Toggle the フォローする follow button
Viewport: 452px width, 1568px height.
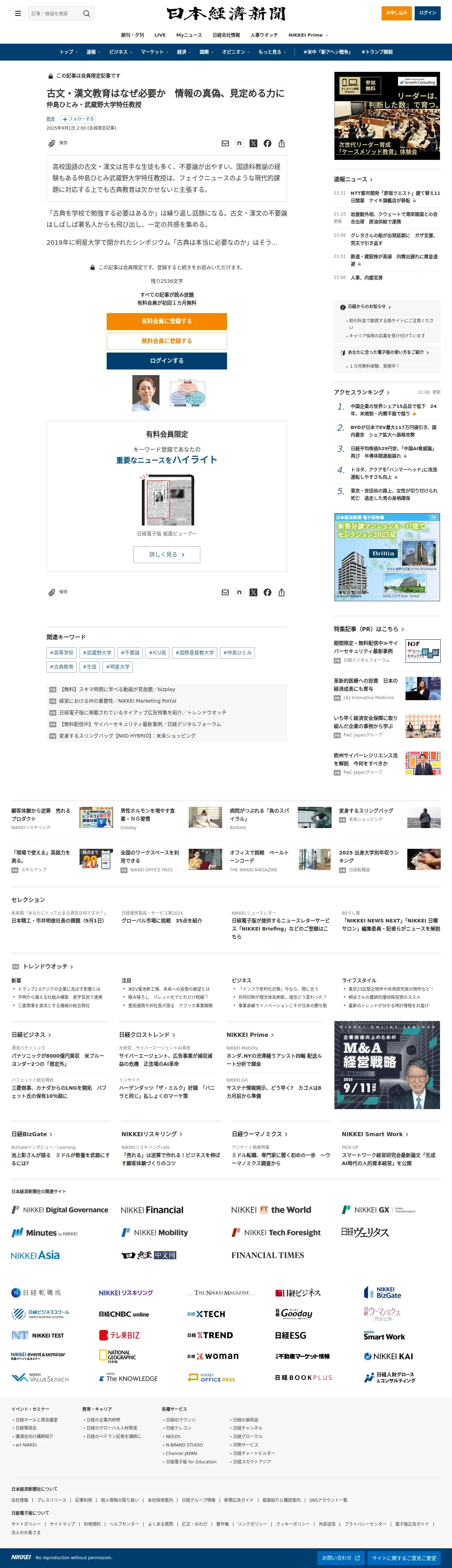79,119
